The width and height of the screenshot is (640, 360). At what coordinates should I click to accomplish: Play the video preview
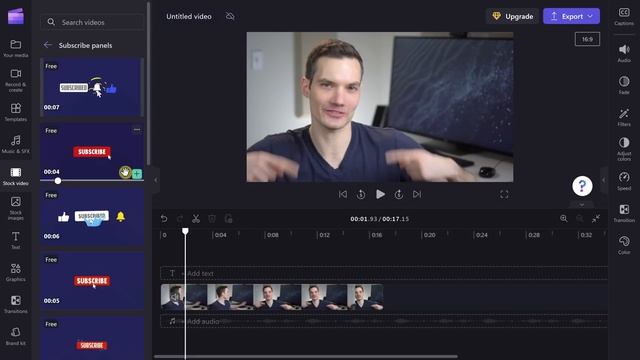[380, 194]
